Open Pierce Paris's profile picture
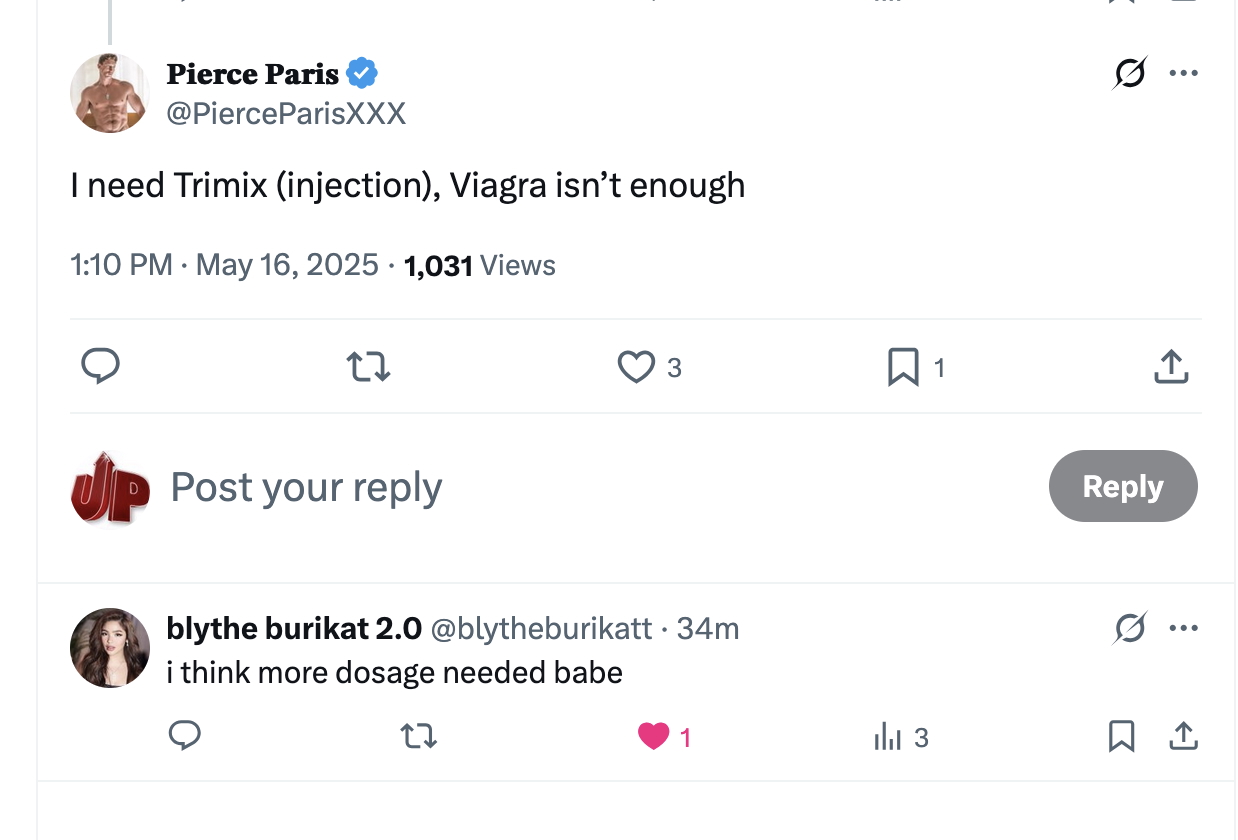Image resolution: width=1238 pixels, height=840 pixels. tap(110, 92)
